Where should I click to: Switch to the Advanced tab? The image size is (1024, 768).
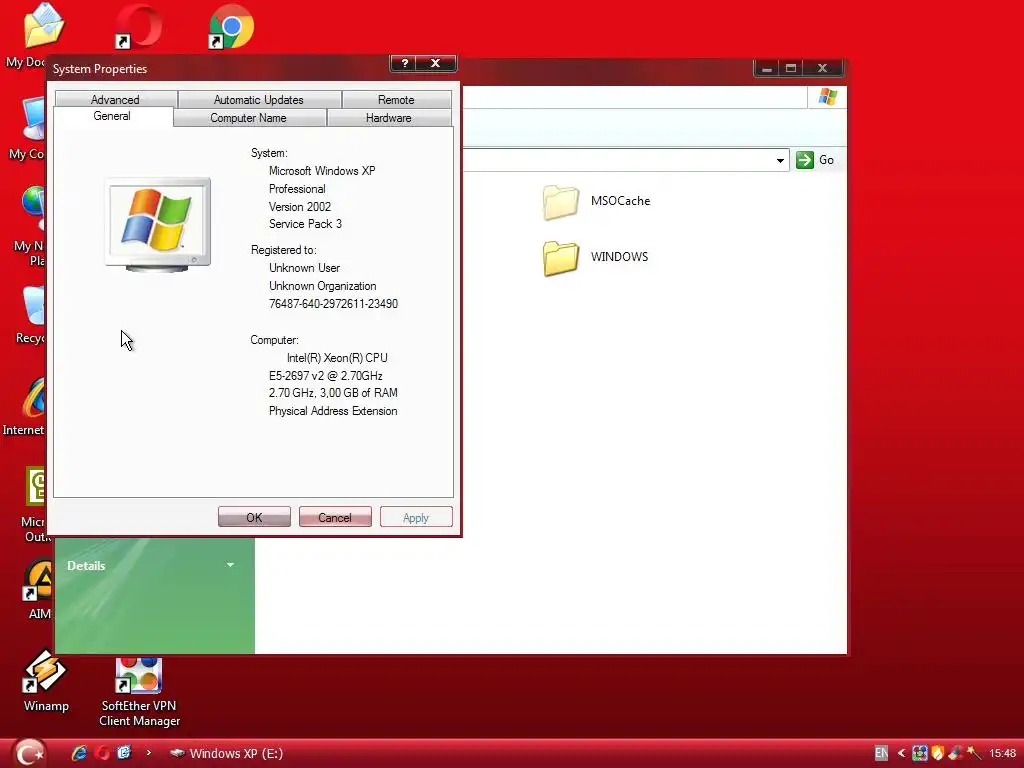[x=115, y=99]
